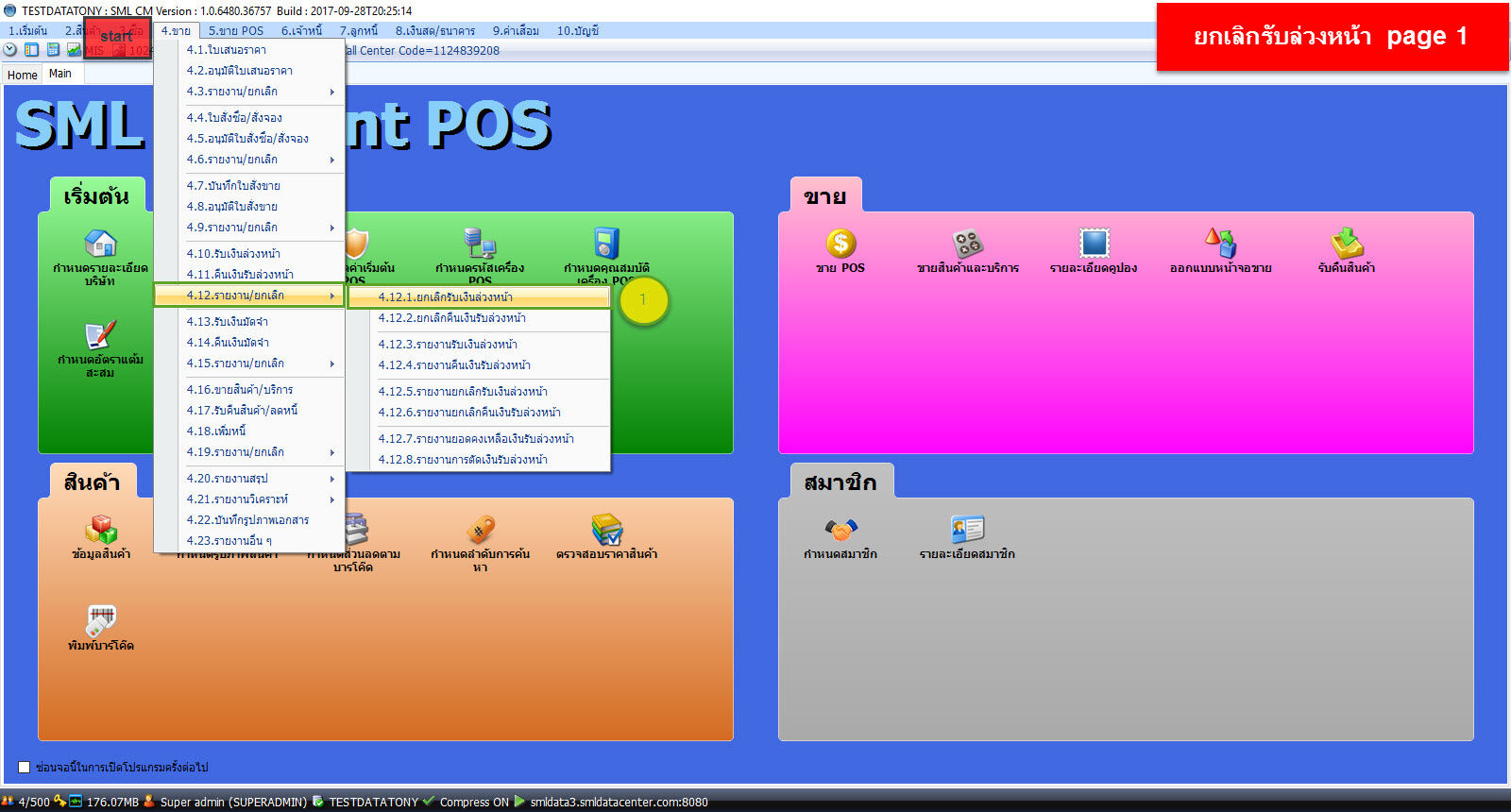Open the 1.เริ่มต้น menu
This screenshot has height=812, width=1511.
coord(28,31)
